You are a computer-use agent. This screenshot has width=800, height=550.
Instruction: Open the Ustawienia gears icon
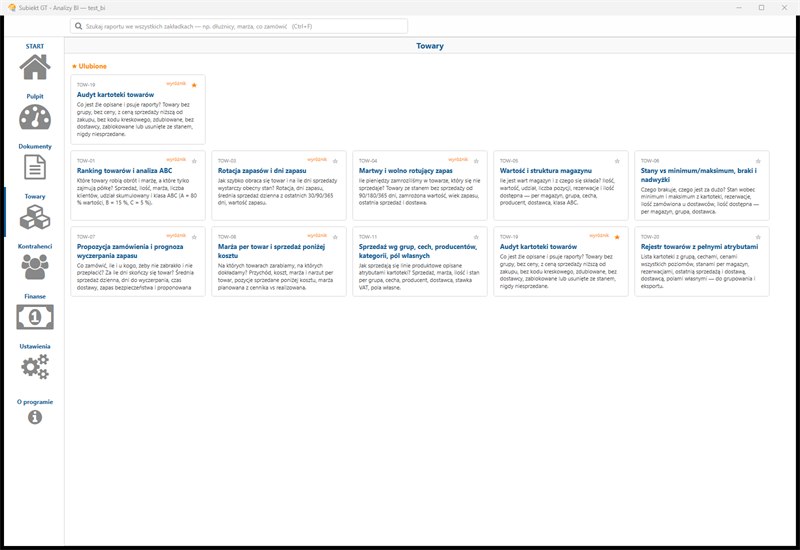35,367
